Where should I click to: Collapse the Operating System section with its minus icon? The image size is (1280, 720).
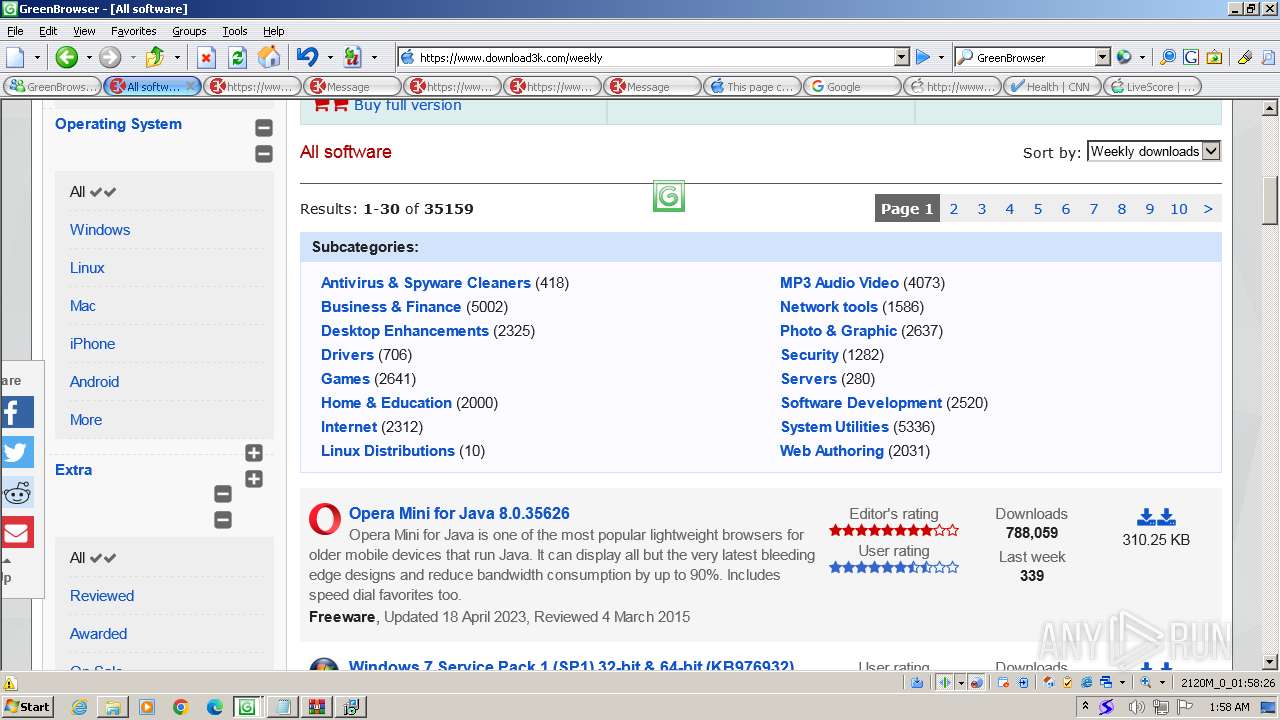point(264,127)
